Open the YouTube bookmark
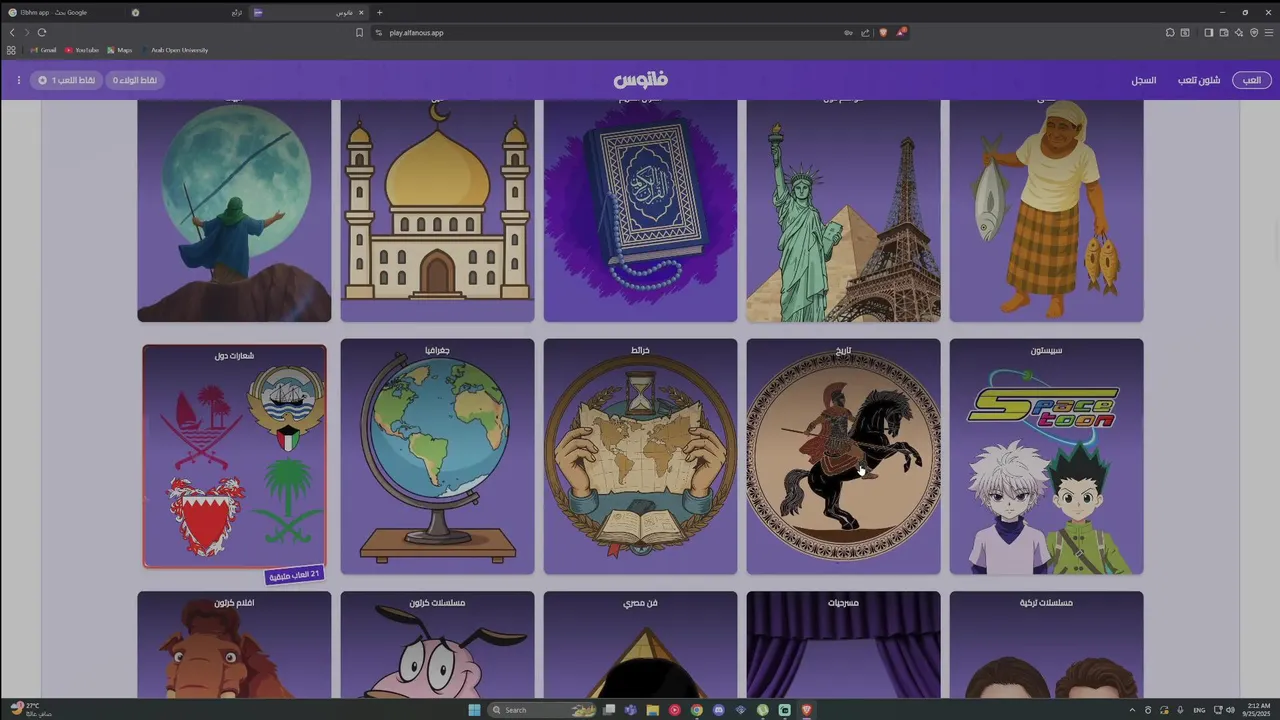1280x720 pixels. point(82,50)
